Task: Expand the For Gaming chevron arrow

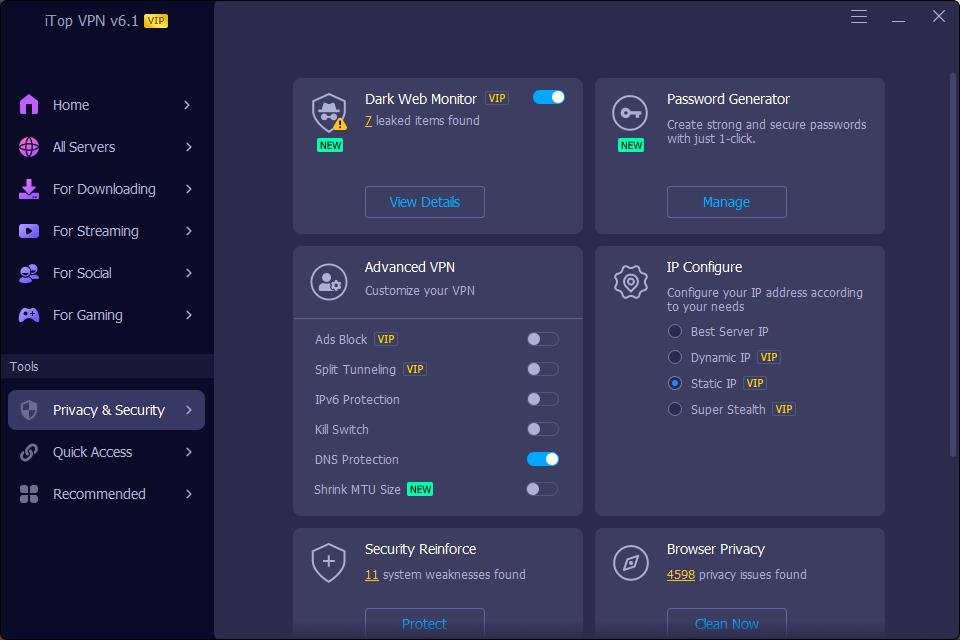Action: tap(189, 315)
